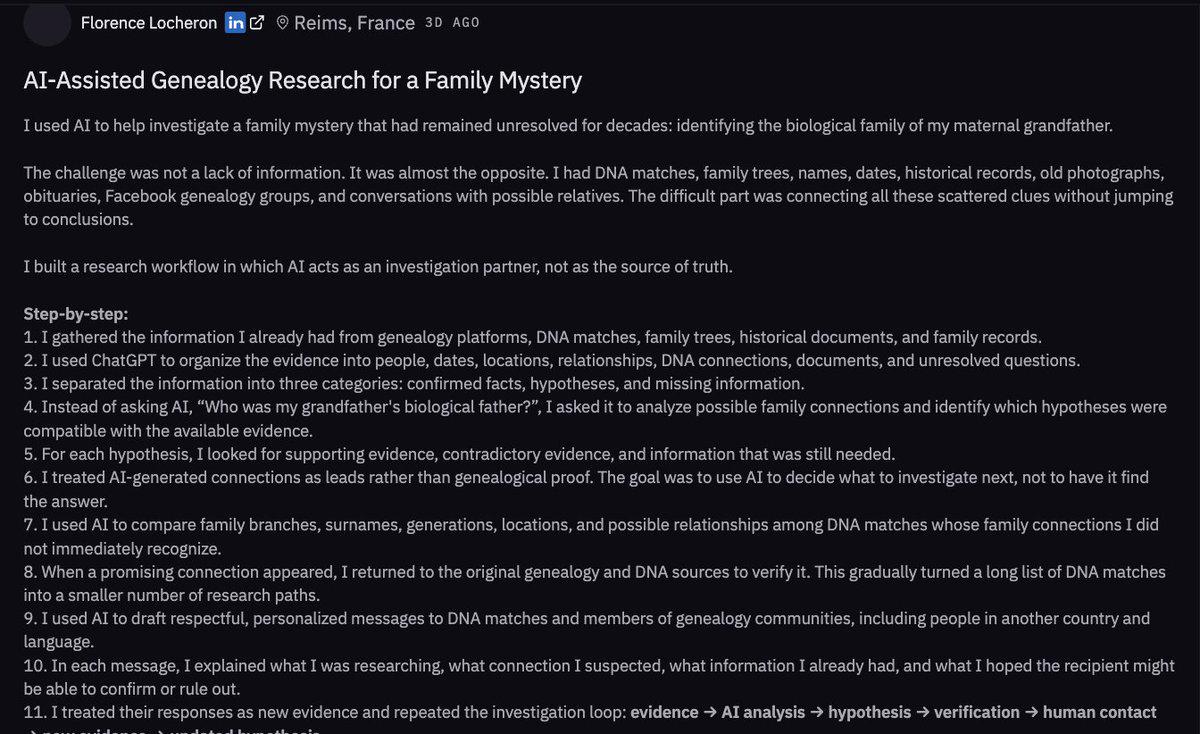Click the intro paragraph about maternal grandfather
The height and width of the screenshot is (734, 1200).
pyautogui.click(x=568, y=126)
